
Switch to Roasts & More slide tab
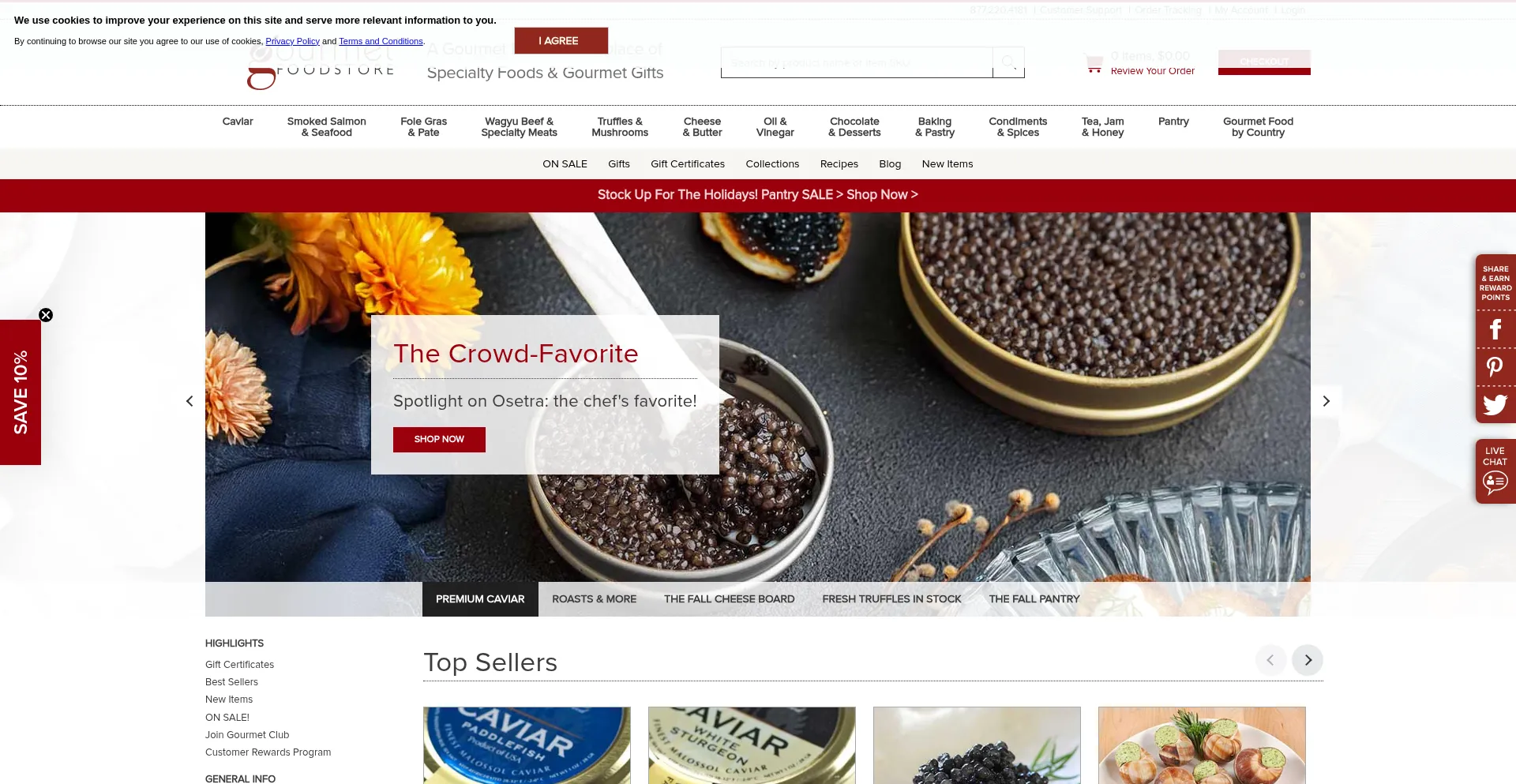point(594,599)
